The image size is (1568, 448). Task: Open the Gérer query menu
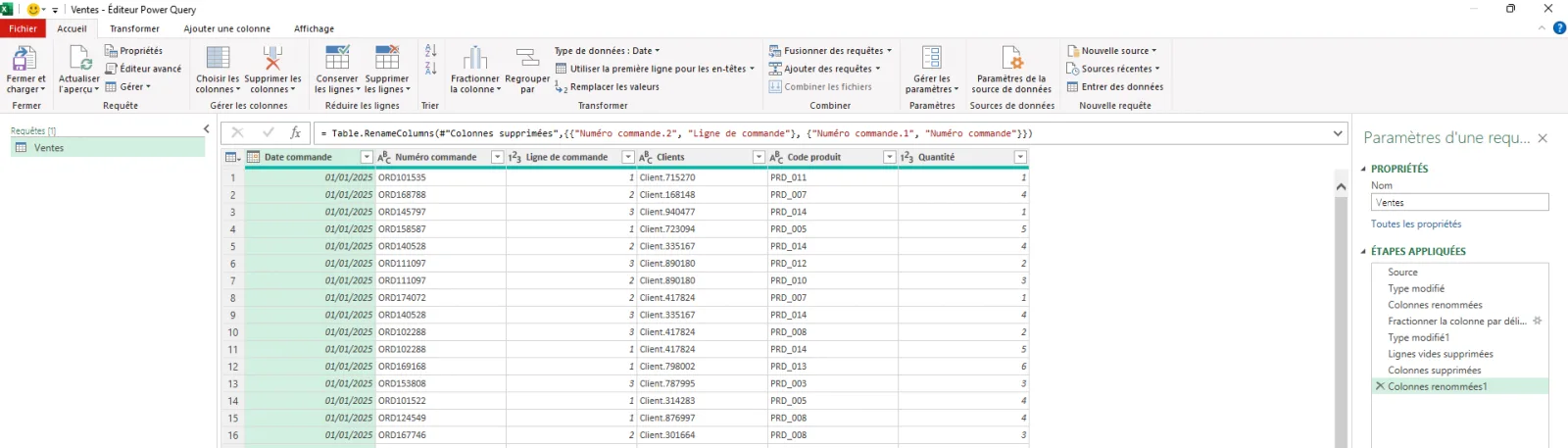pos(128,86)
